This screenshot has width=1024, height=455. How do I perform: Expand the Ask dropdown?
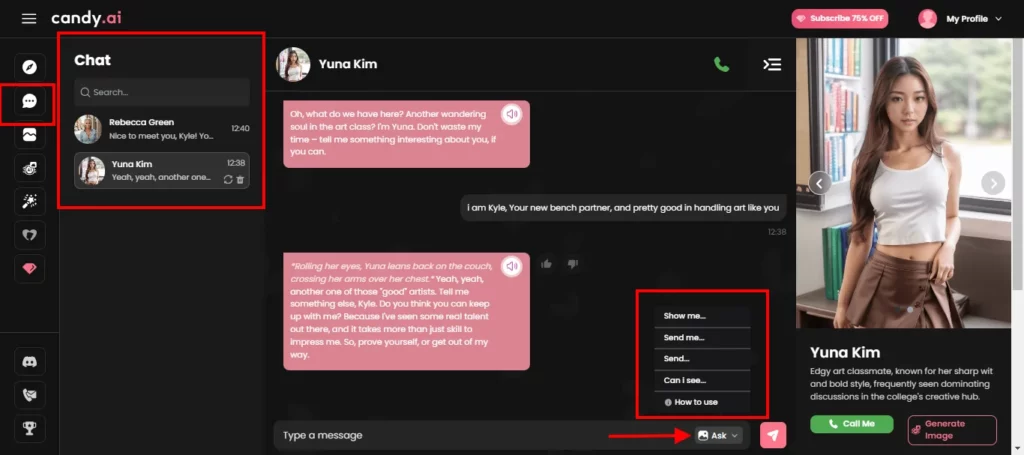click(718, 435)
